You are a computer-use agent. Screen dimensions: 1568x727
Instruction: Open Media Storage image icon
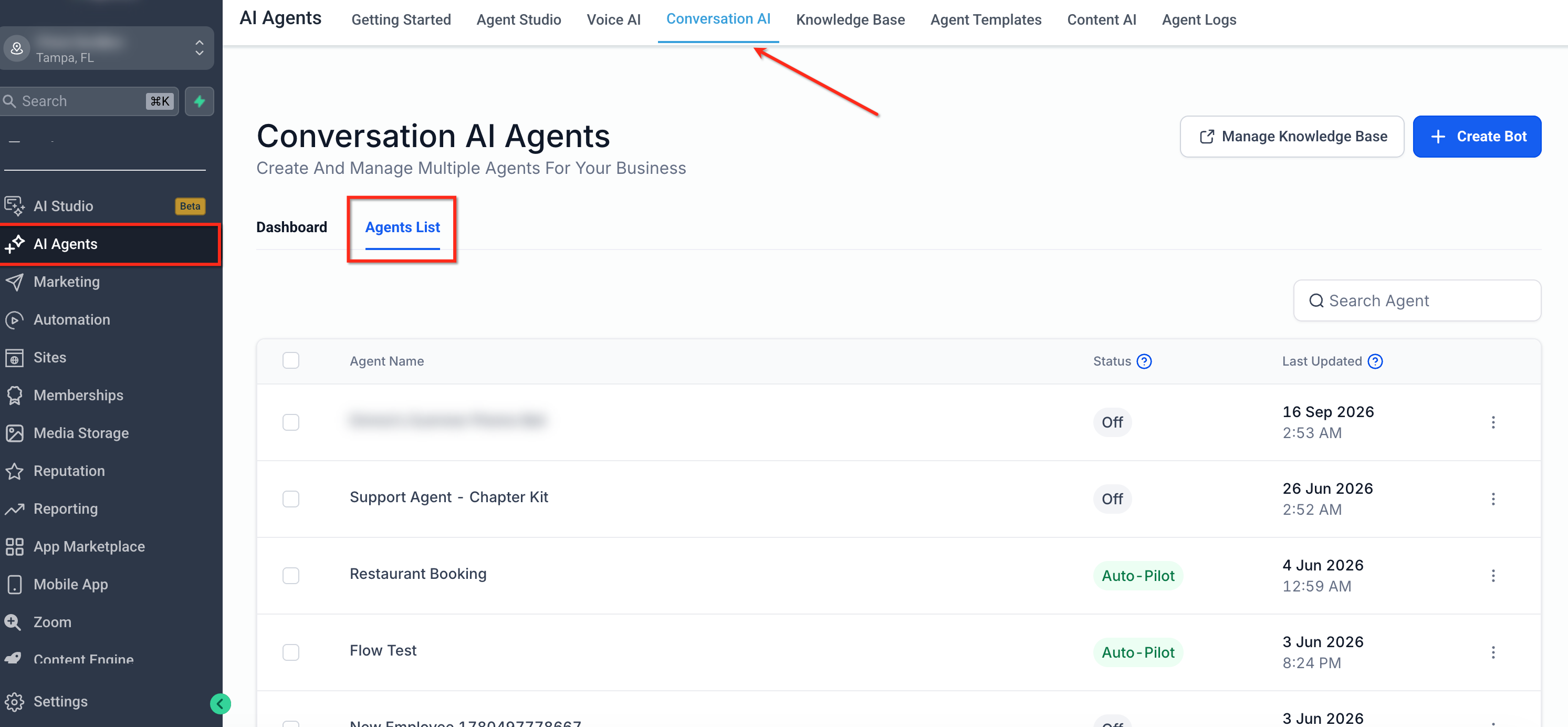[15, 433]
